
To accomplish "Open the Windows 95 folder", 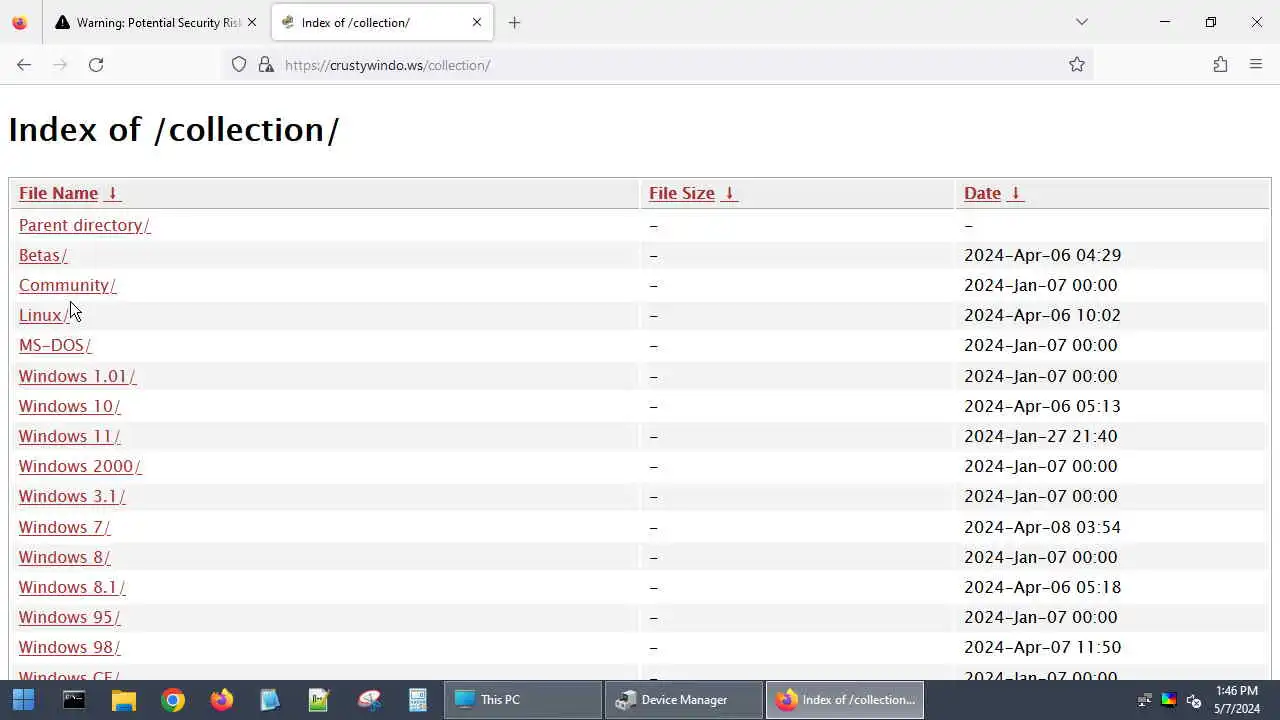I will 69,617.
